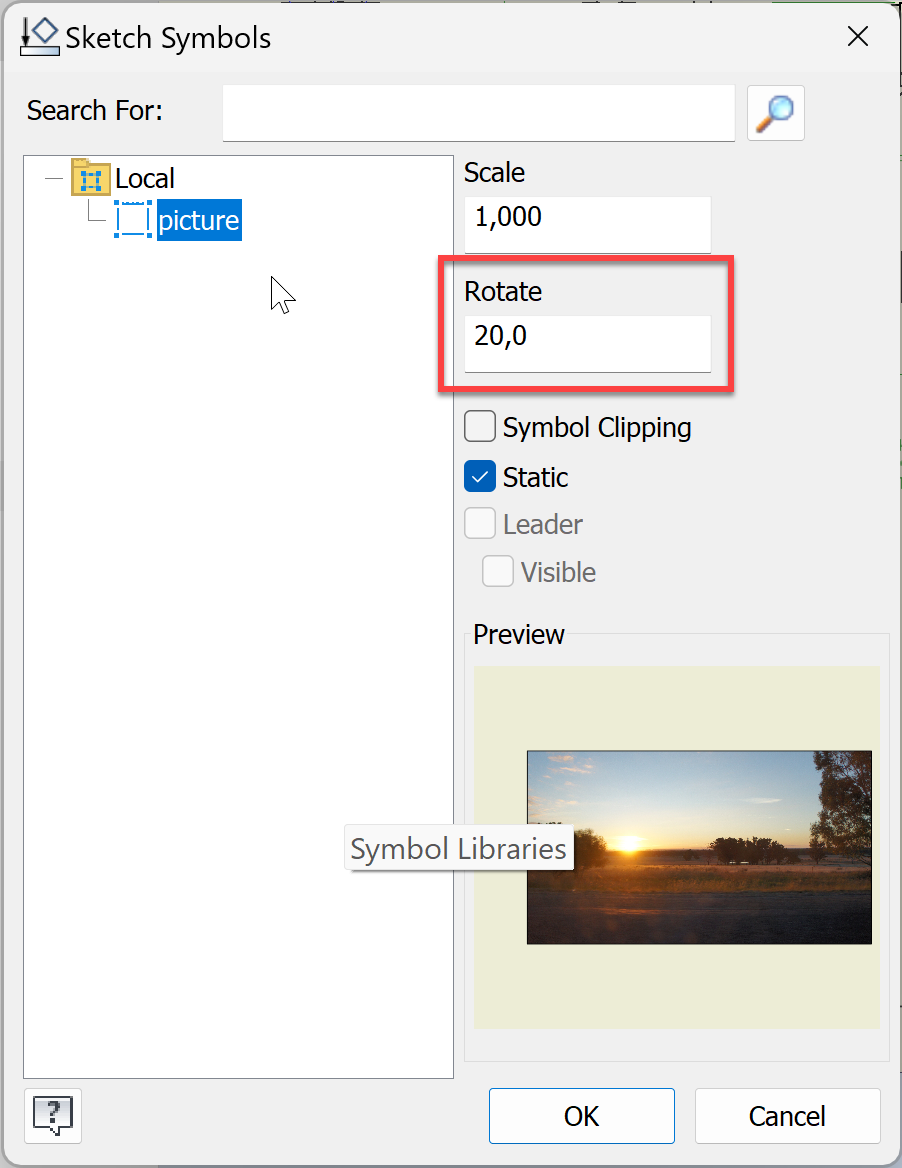The width and height of the screenshot is (902, 1168).
Task: Click the picture symbol icon in tree
Action: (133, 220)
